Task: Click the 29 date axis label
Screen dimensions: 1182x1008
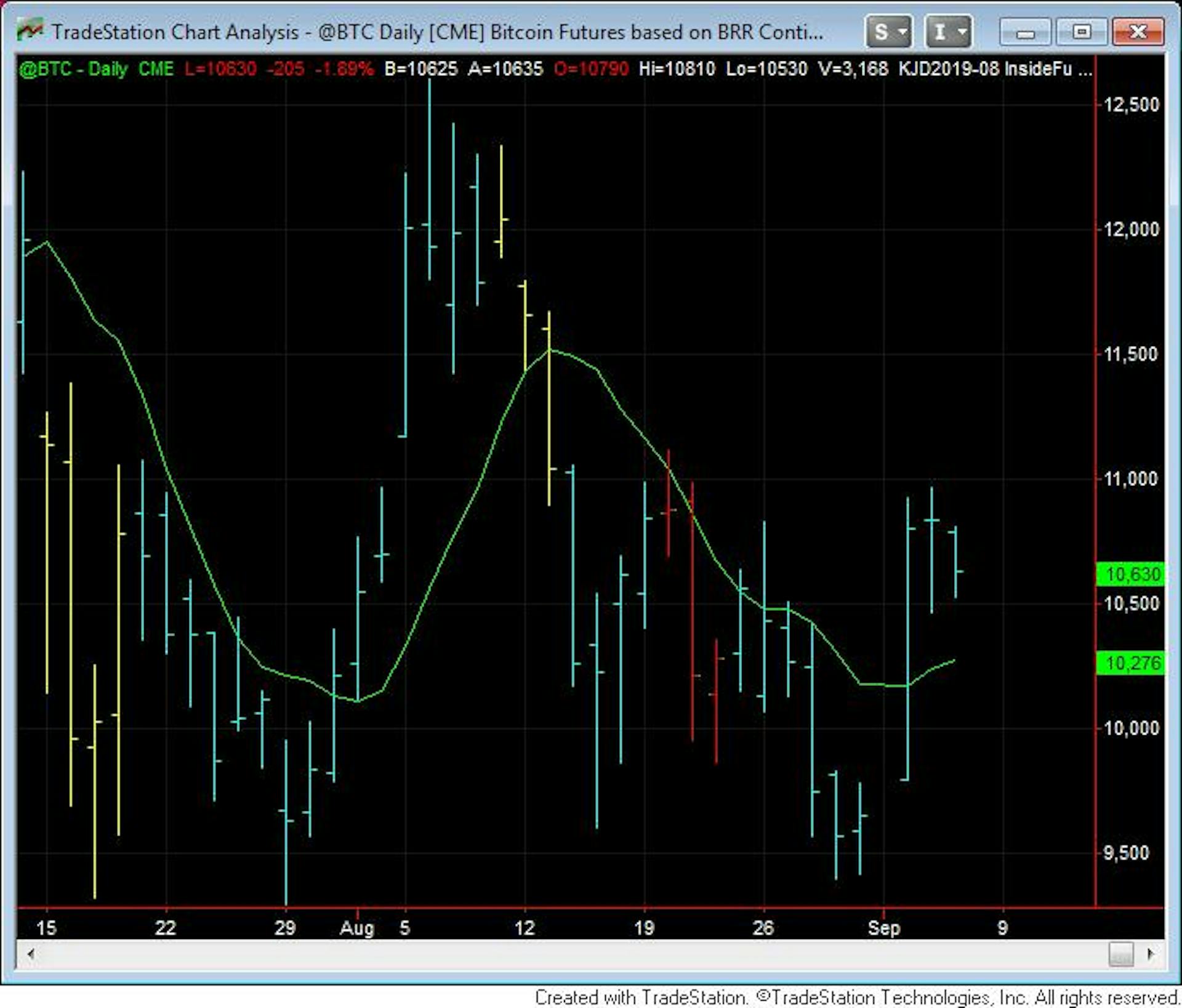Action: point(285,927)
